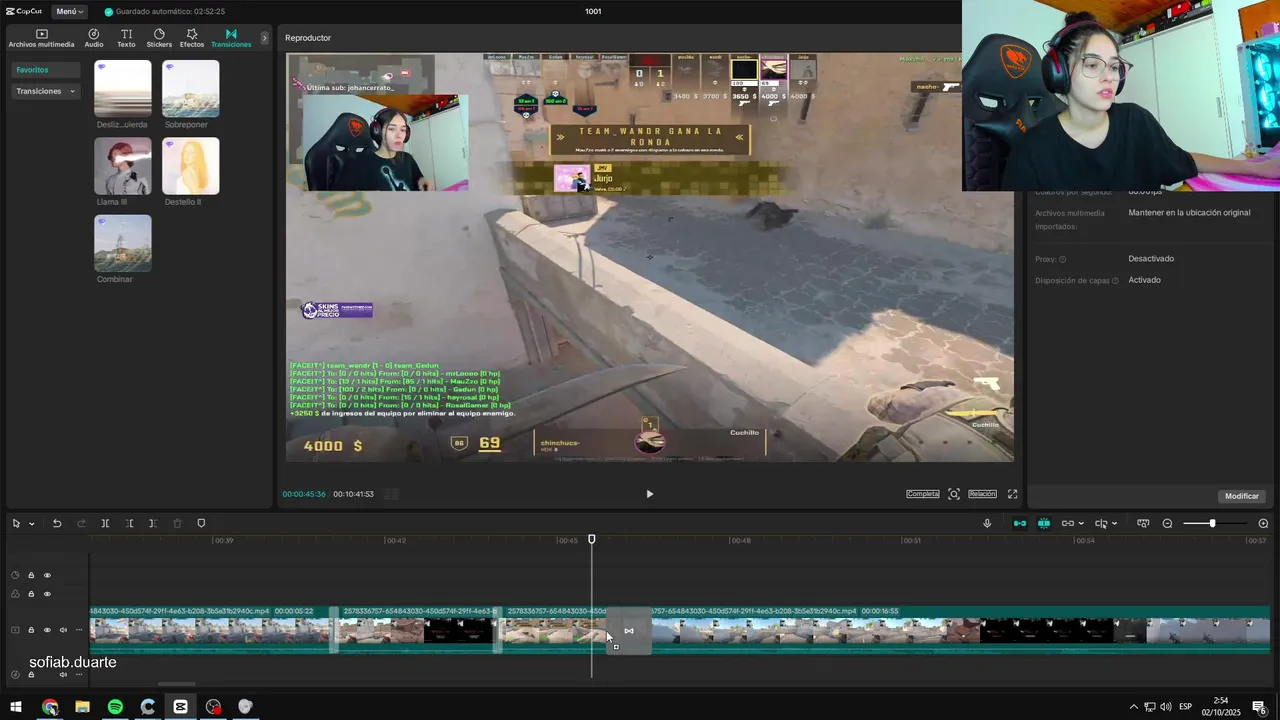Open main video track more options
This screenshot has height=720, width=1280.
[79, 630]
